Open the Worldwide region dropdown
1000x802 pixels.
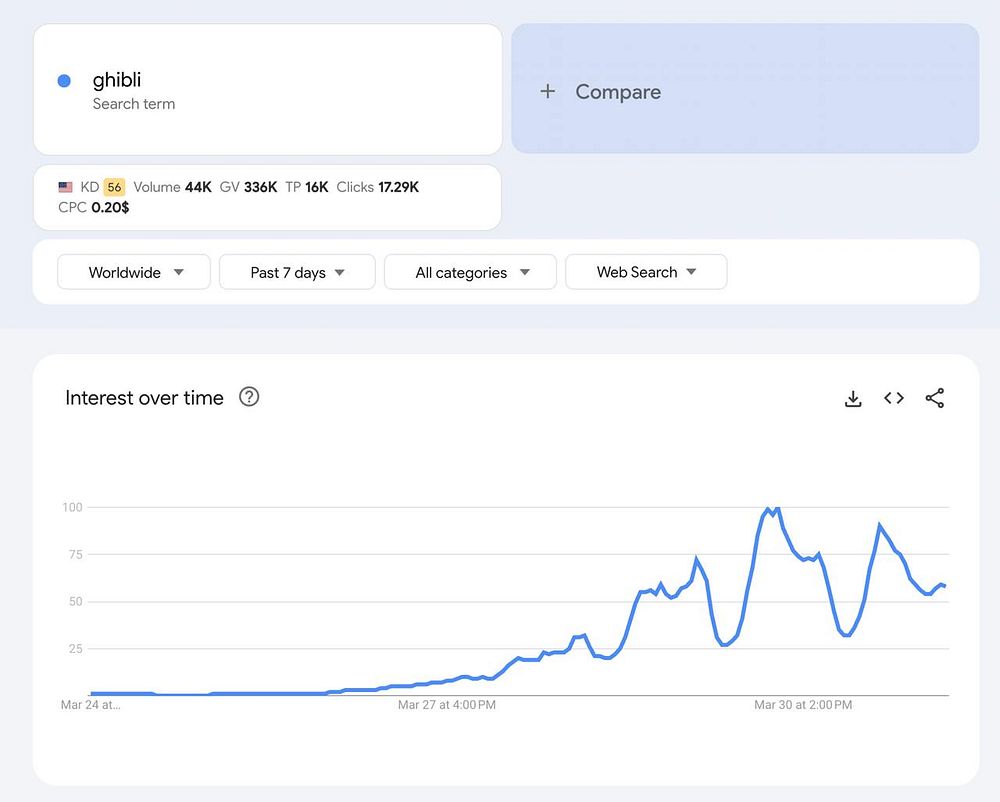click(x=134, y=272)
